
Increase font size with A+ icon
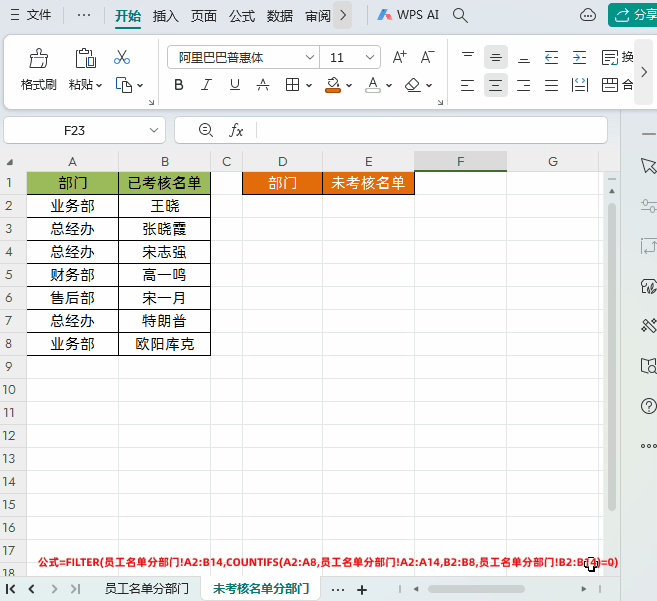click(x=399, y=57)
